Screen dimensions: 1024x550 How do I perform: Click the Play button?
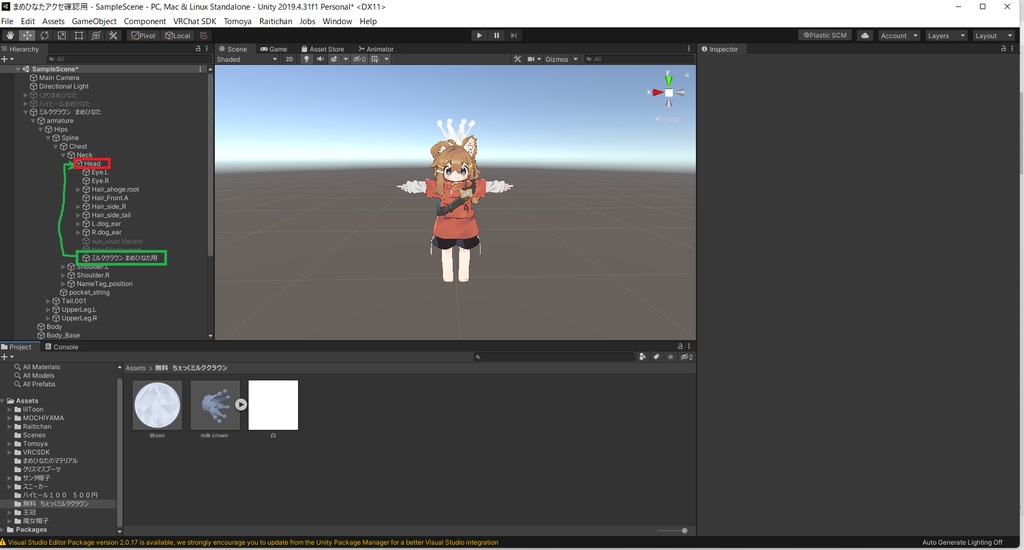[x=479, y=35]
